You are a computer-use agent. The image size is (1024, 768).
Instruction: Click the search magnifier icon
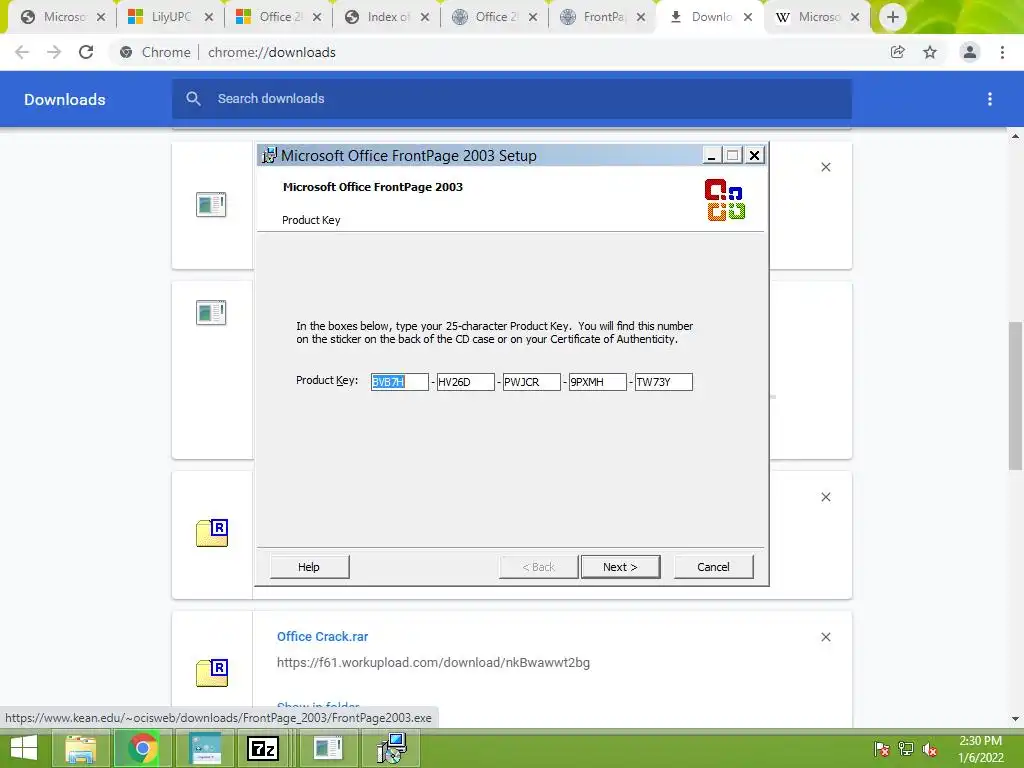193,99
